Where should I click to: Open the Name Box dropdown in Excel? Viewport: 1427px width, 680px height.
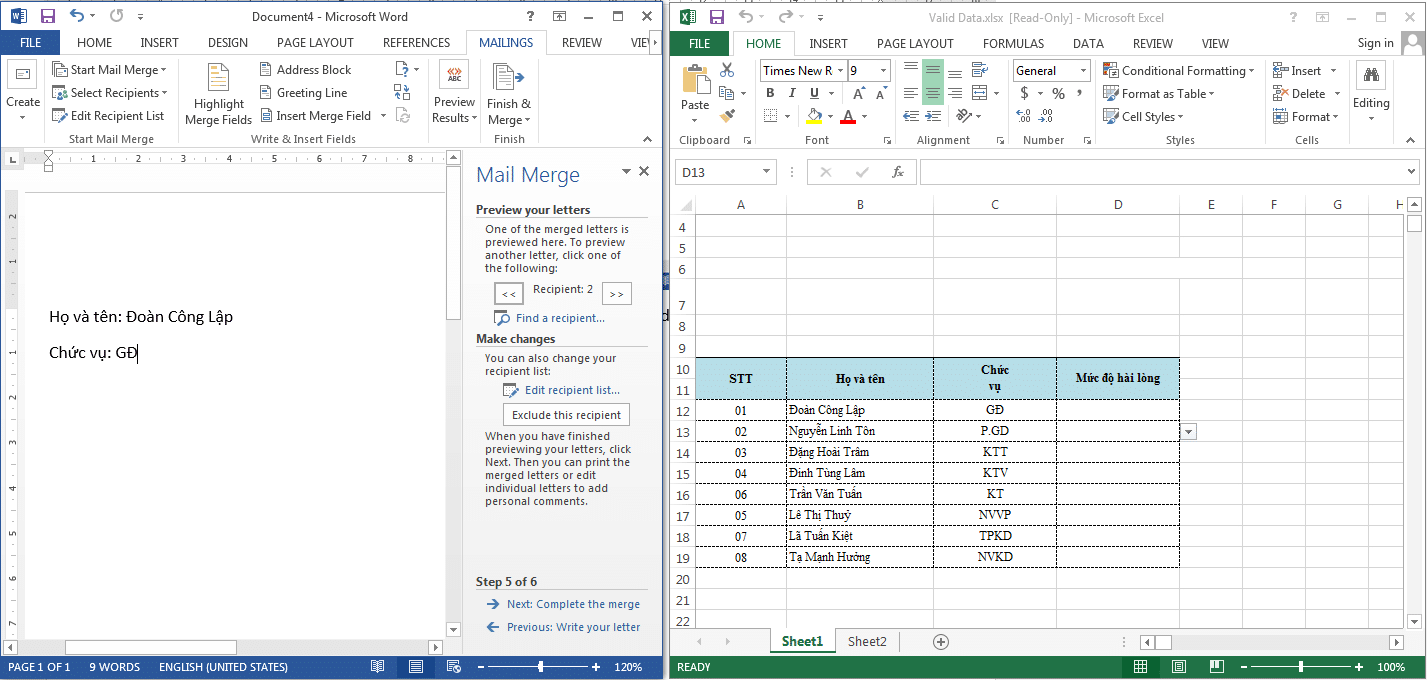click(766, 172)
